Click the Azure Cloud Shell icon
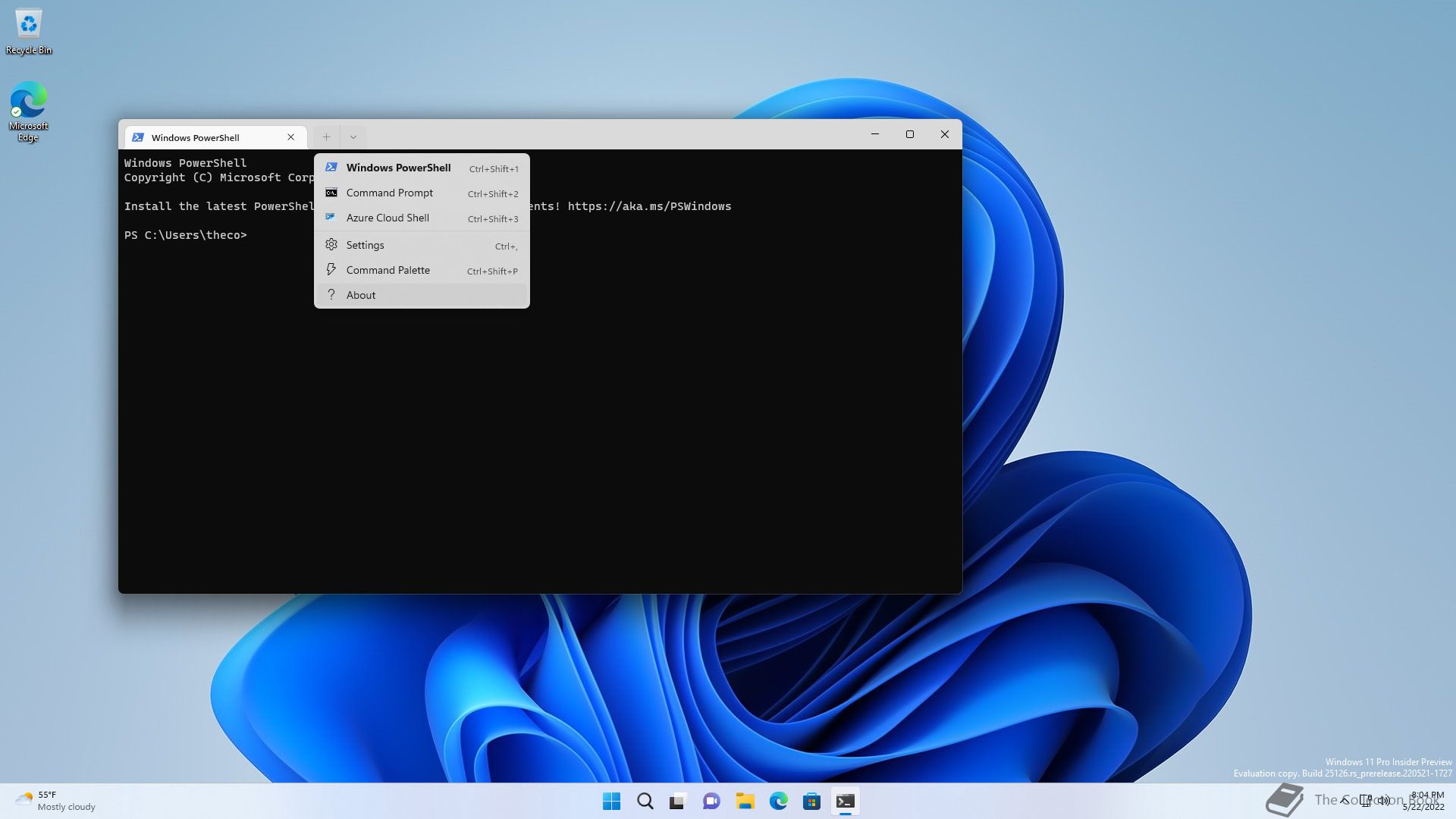Screen dimensions: 1456x819 click(x=331, y=218)
